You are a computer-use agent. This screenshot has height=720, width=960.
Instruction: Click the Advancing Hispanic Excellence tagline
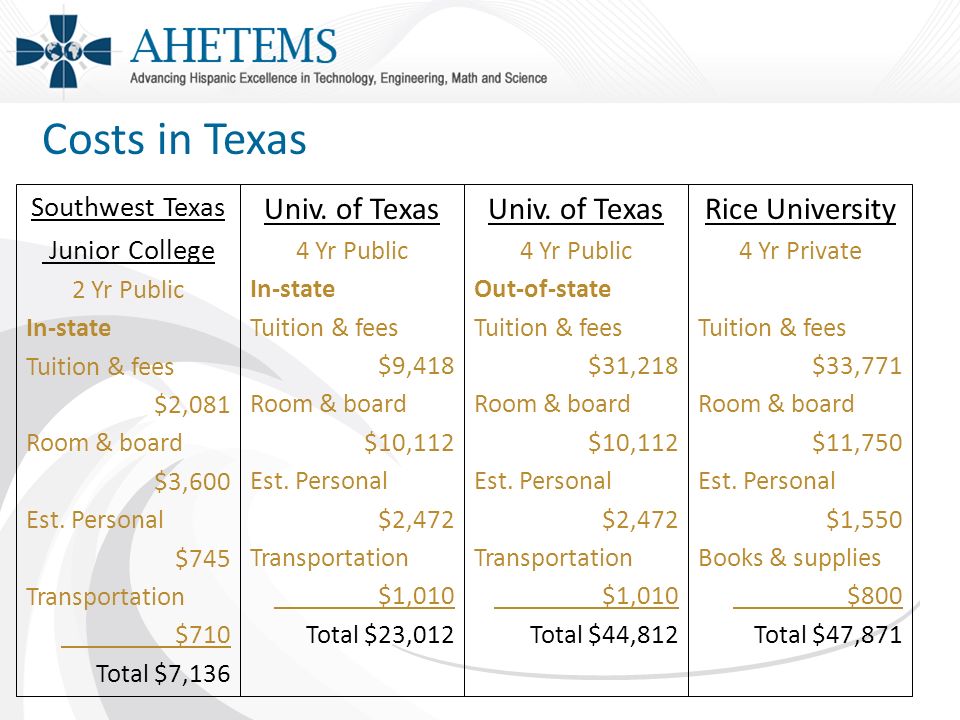[339, 78]
